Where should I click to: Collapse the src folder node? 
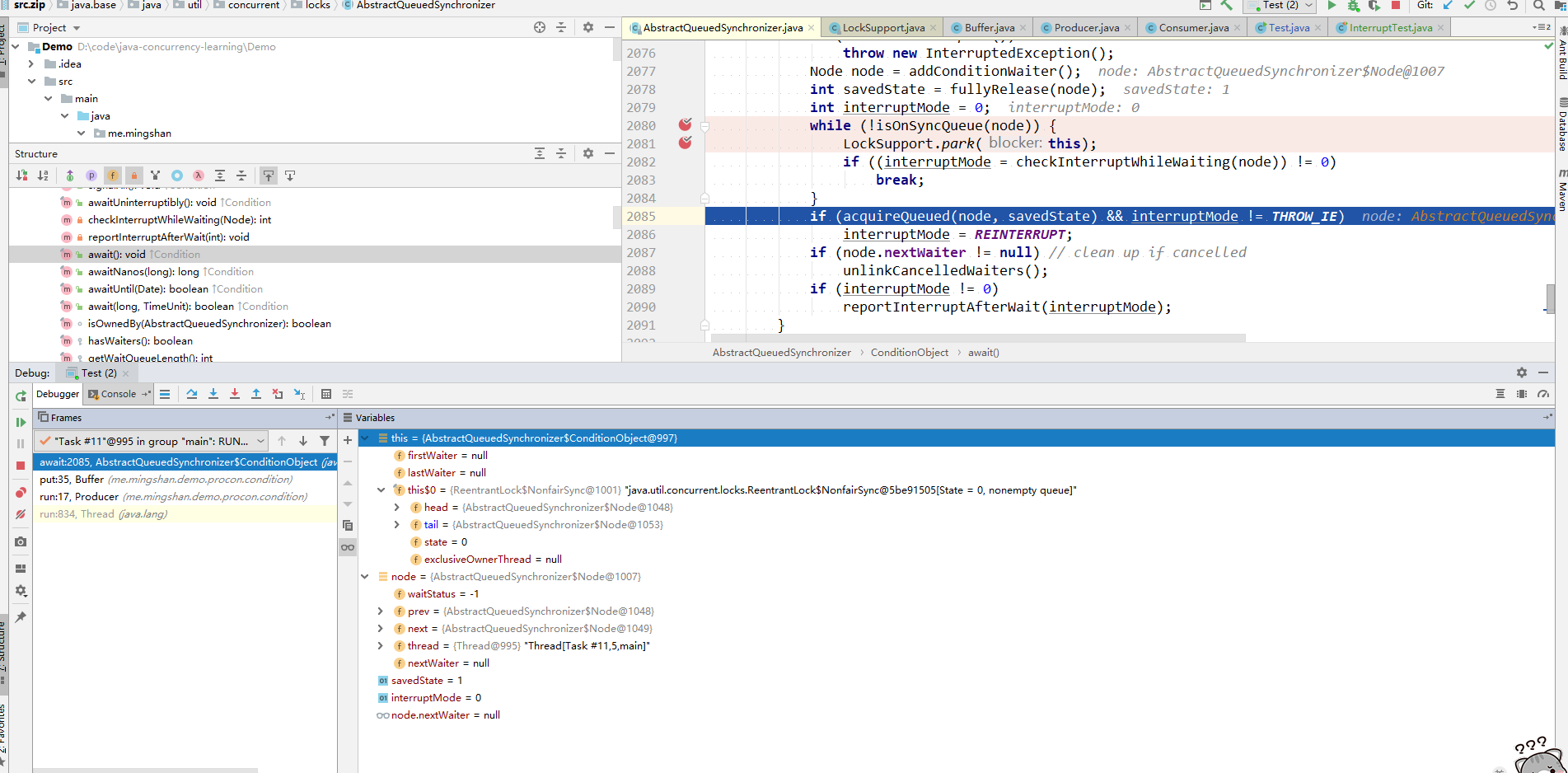31,81
